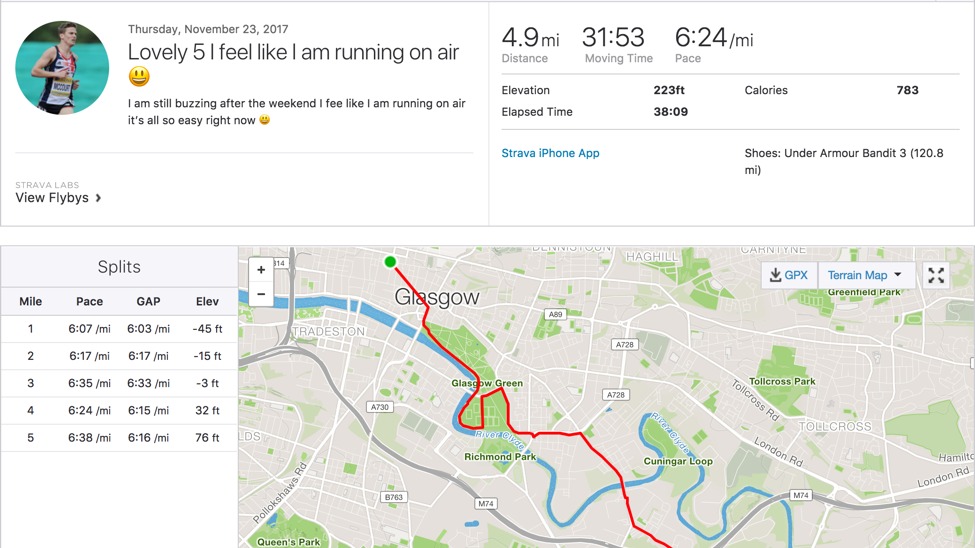Click the Pace column header in Splits
The height and width of the screenshot is (548, 975).
tap(89, 301)
